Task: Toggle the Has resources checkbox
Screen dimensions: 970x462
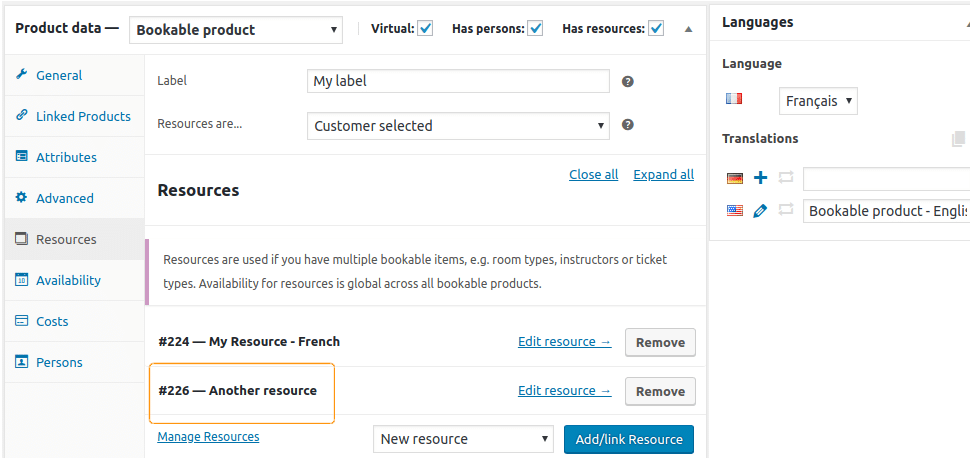Action: [x=656, y=28]
